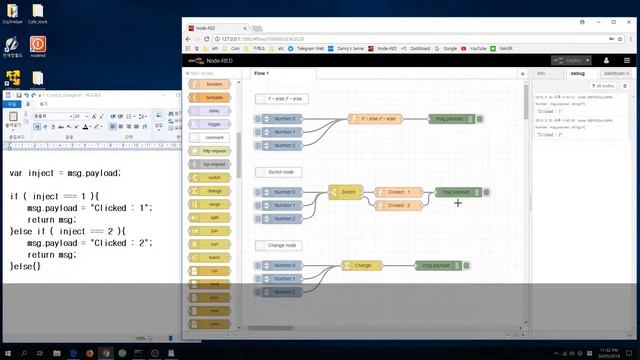Open the WordPad font family combo box
Viewport: 640px width, 360px height.
coord(53,117)
